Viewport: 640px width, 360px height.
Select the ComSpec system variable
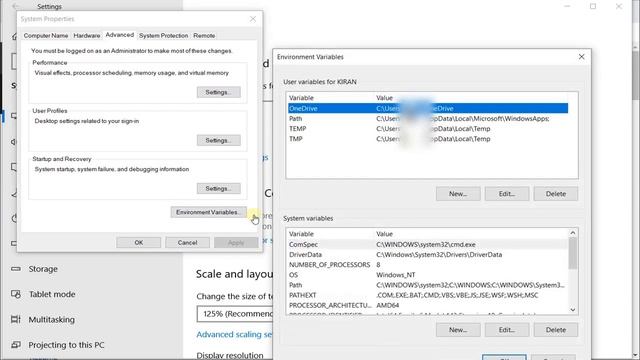(x=427, y=244)
